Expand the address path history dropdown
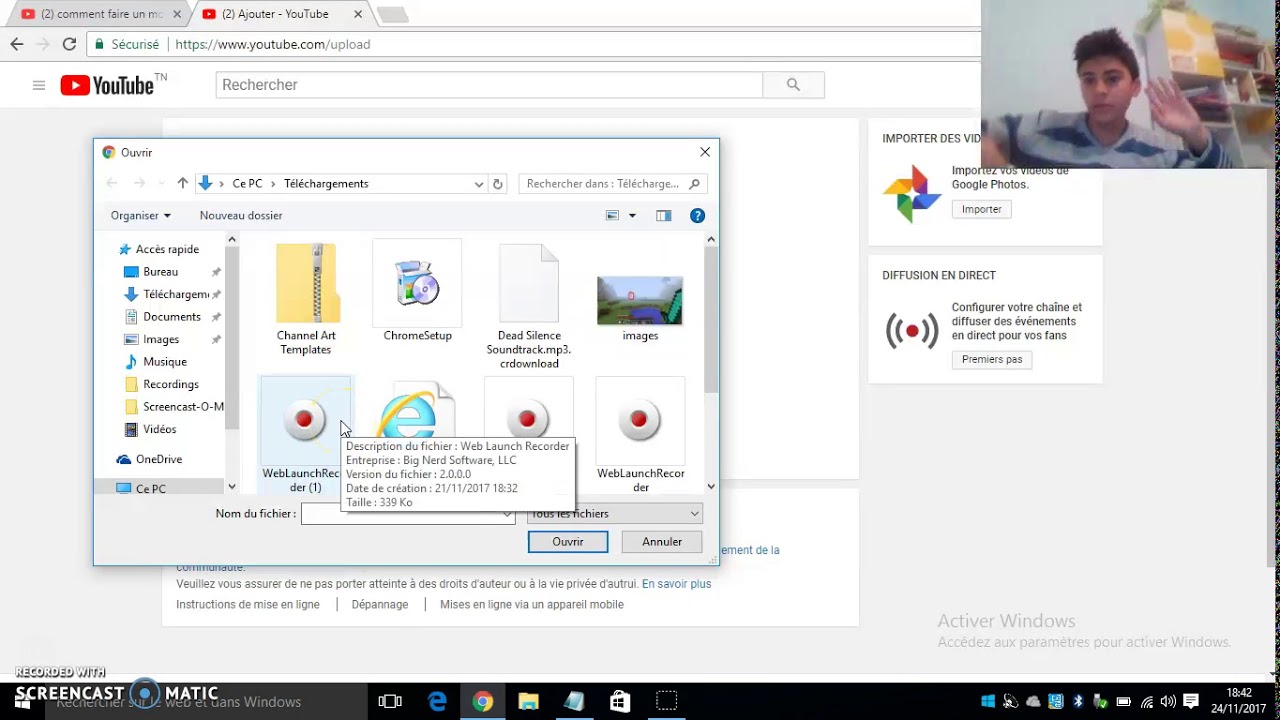Screen dimensions: 1280x720 tap(478, 184)
